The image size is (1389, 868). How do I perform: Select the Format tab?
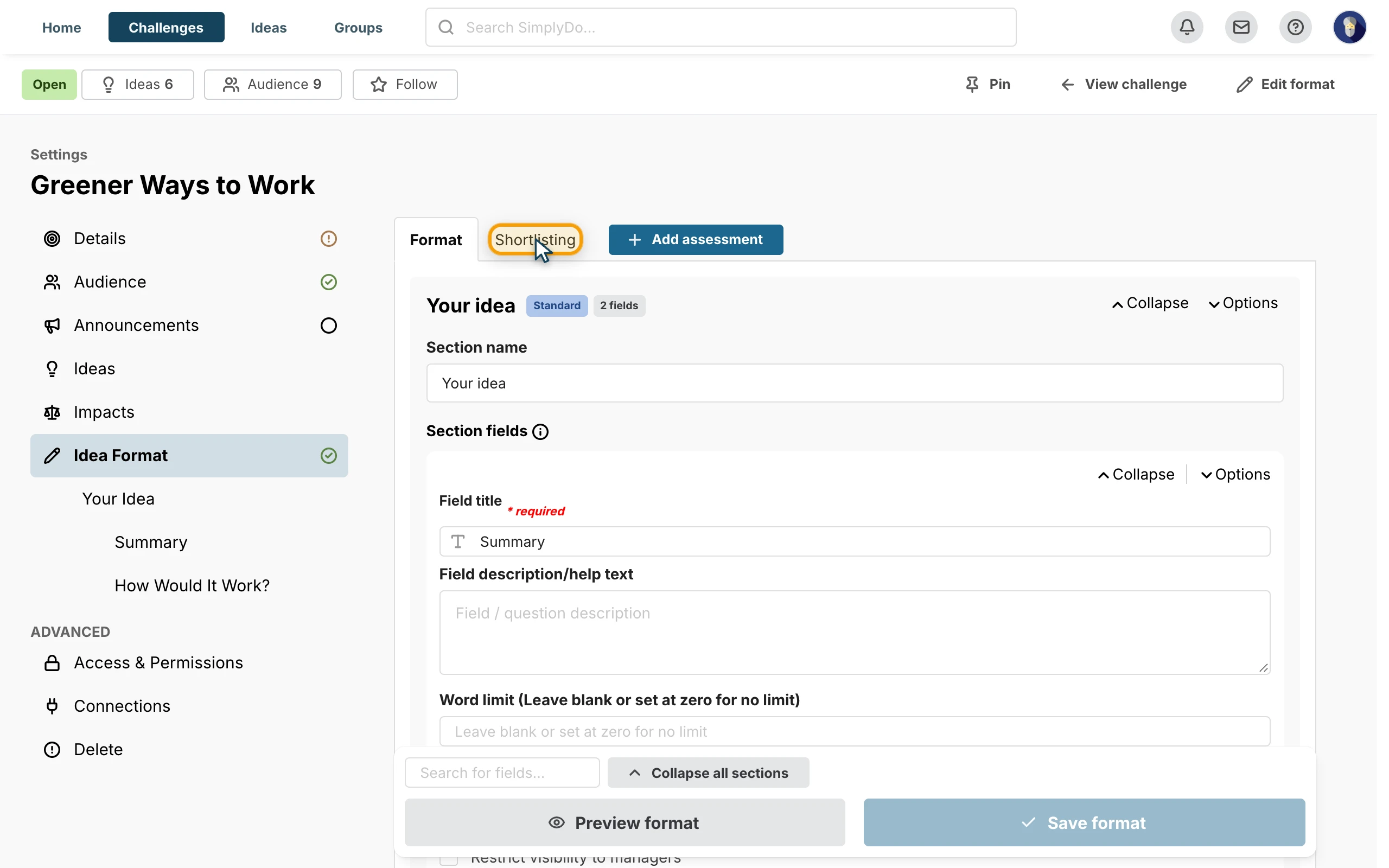point(436,239)
